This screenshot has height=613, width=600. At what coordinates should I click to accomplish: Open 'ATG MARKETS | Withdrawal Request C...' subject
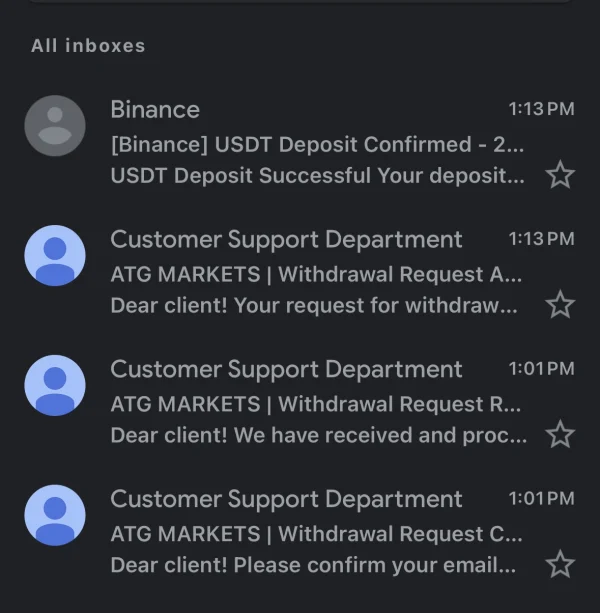point(316,534)
